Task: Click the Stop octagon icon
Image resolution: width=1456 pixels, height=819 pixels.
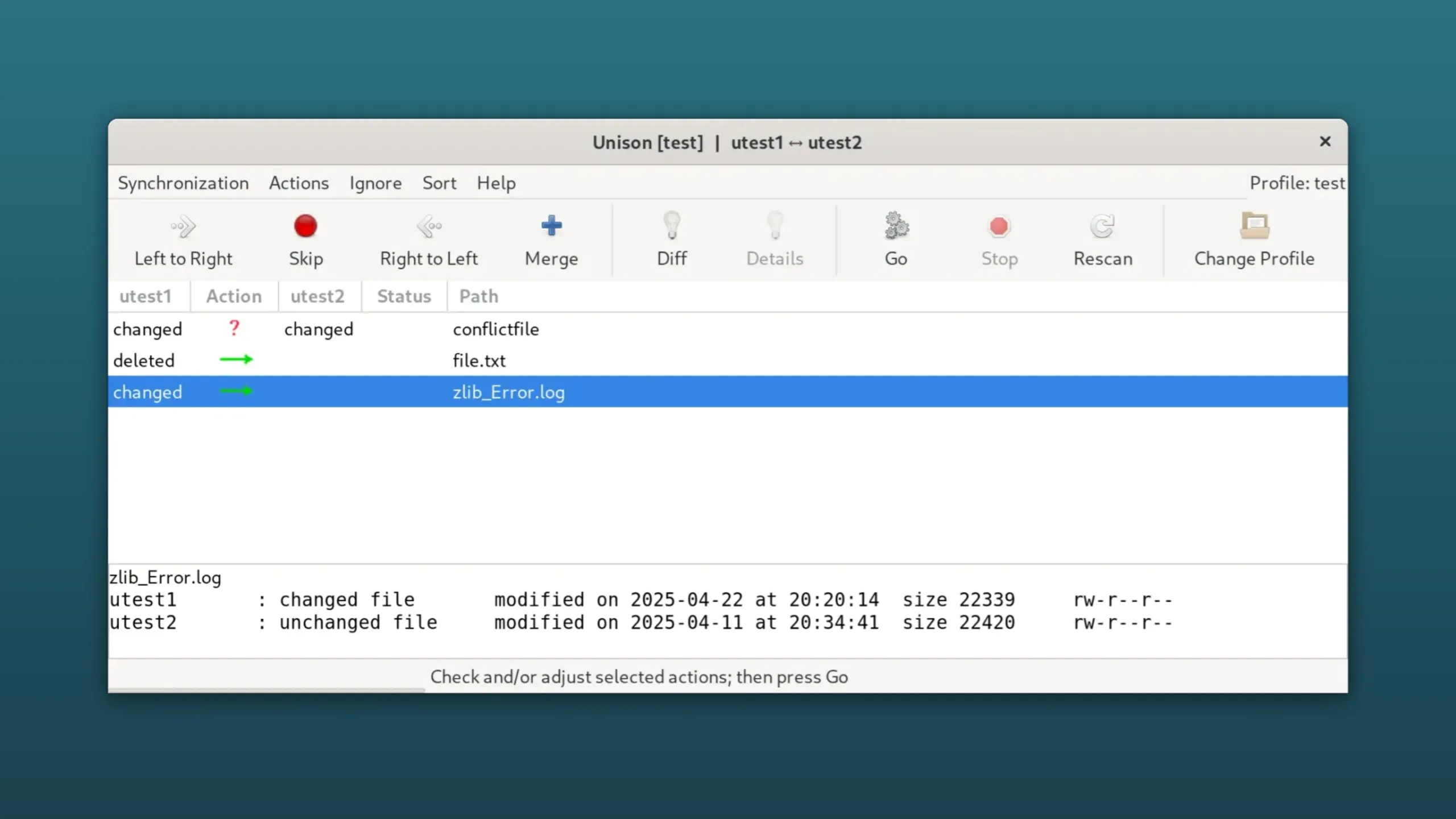Action: (x=999, y=226)
